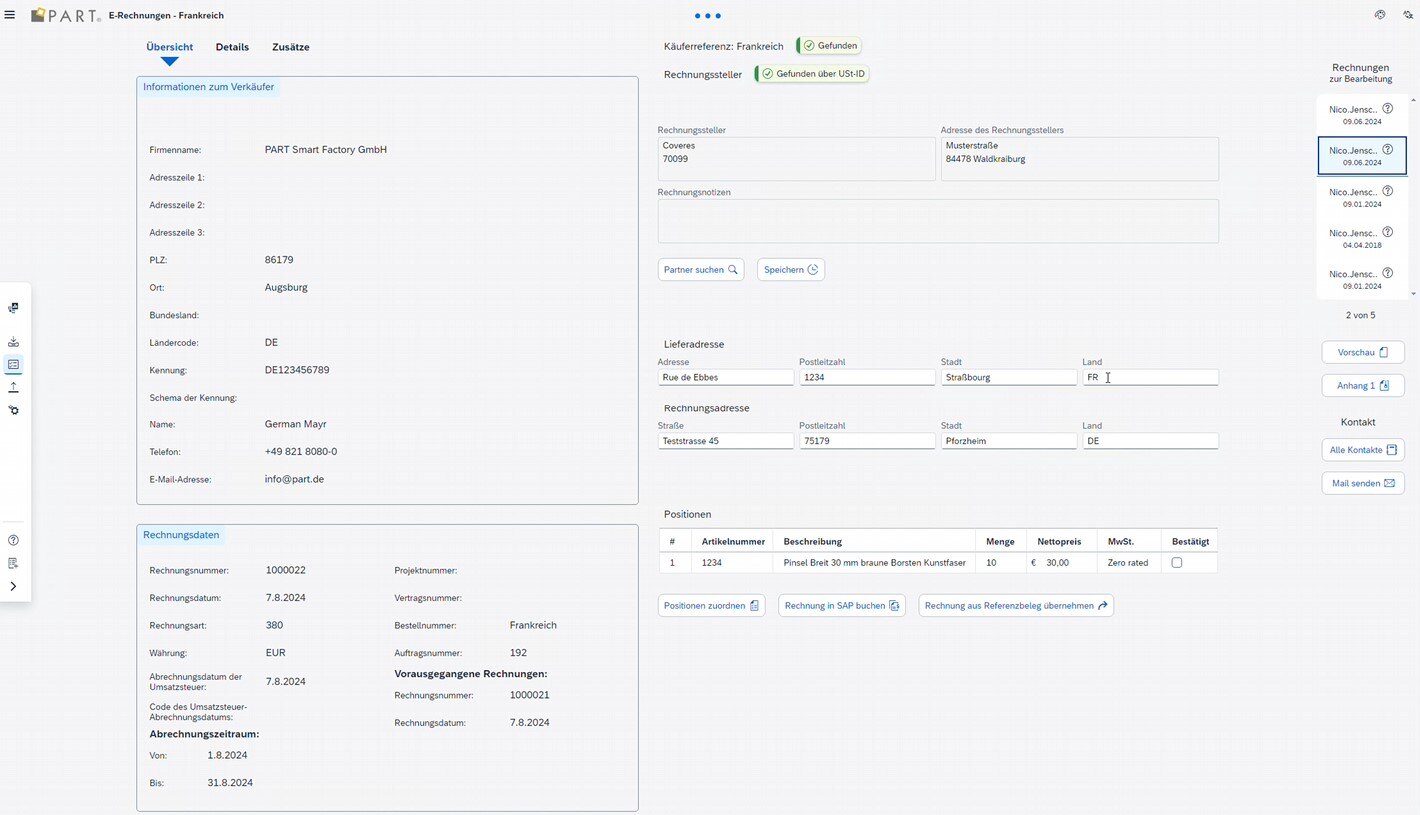Viewport: 1420px width, 815px height.
Task: Click Rechnung aus Referenzbeleg übernehmen
Action: coord(1016,606)
